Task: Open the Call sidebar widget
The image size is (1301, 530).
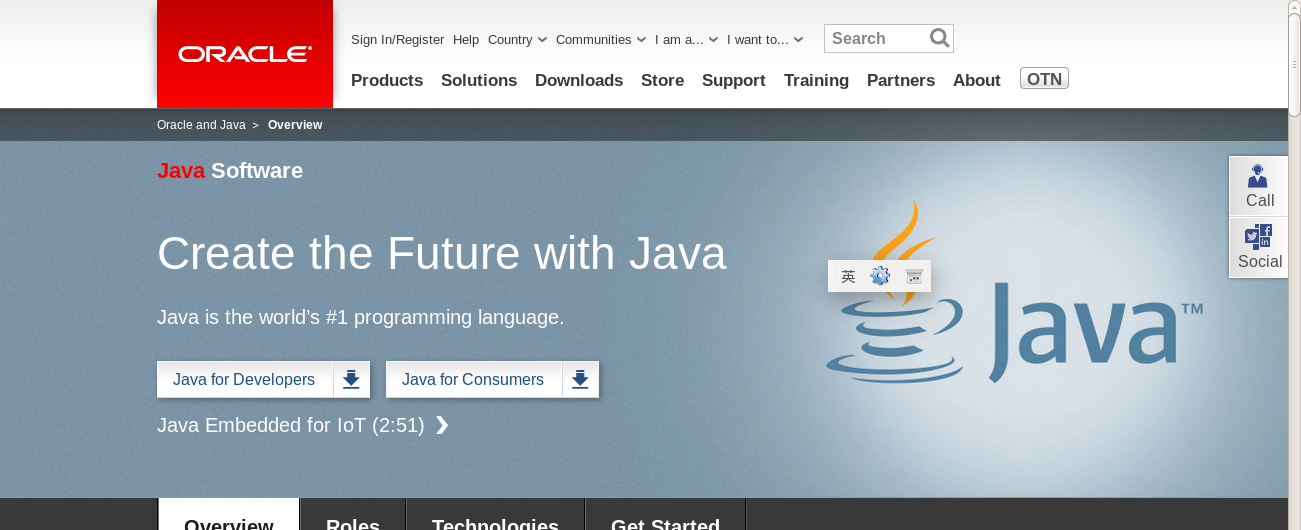Action: pyautogui.click(x=1259, y=187)
